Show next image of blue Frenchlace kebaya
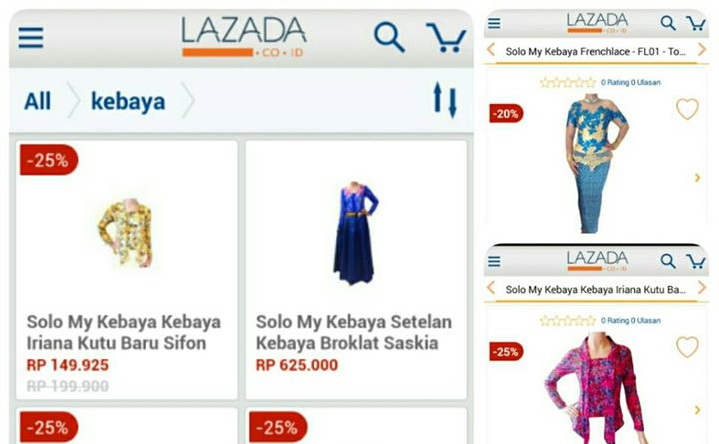The height and width of the screenshot is (444, 719). pos(697,178)
